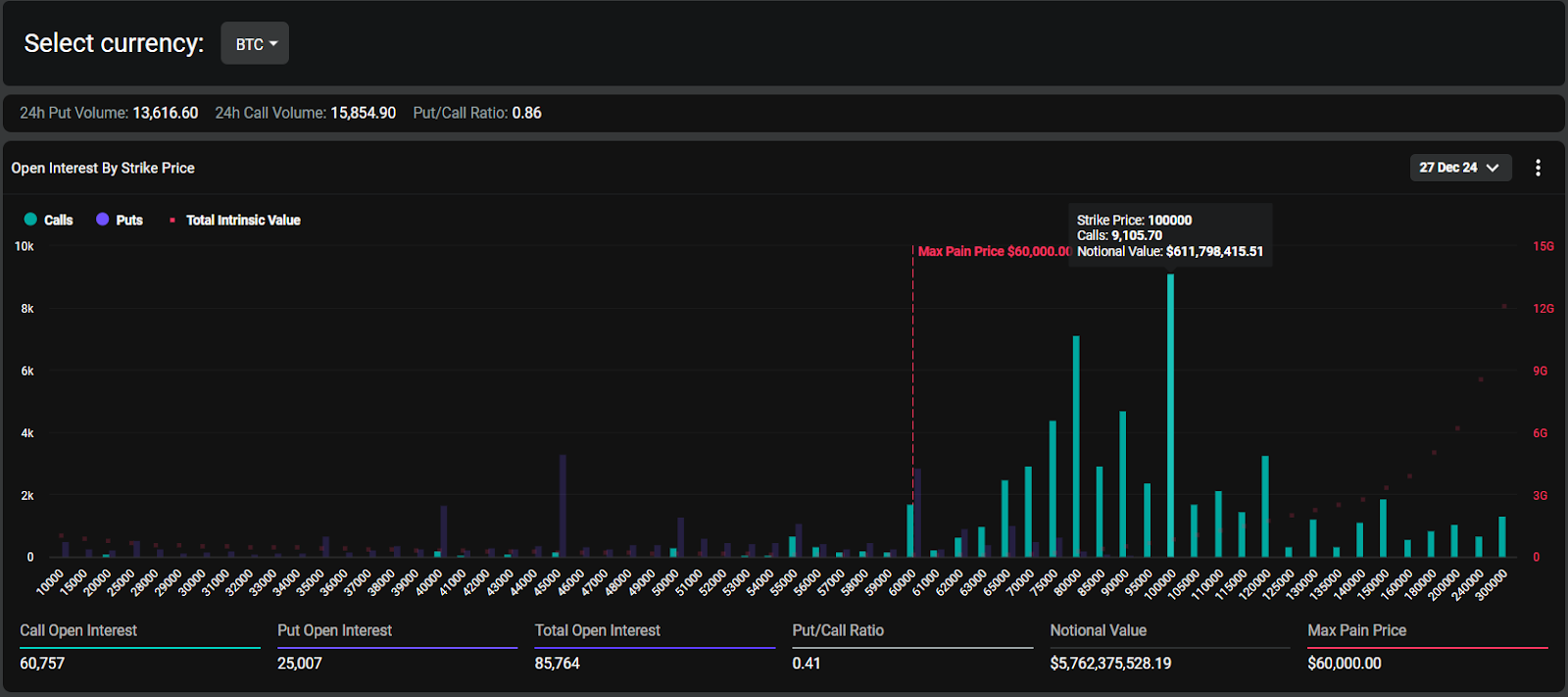Click the Put Open Interest label
This screenshot has height=697, width=1568.
tap(334, 630)
